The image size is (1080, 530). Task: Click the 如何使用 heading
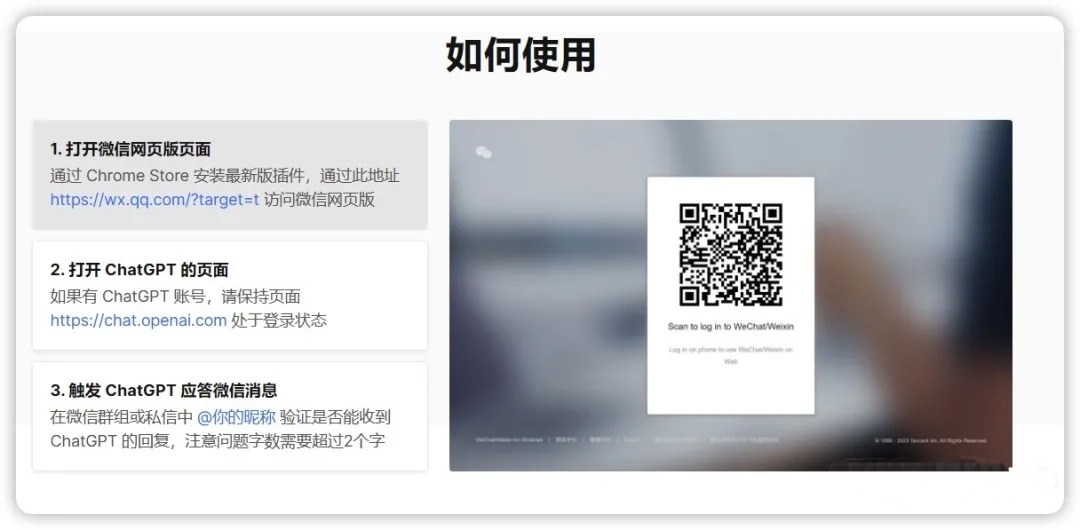(521, 55)
